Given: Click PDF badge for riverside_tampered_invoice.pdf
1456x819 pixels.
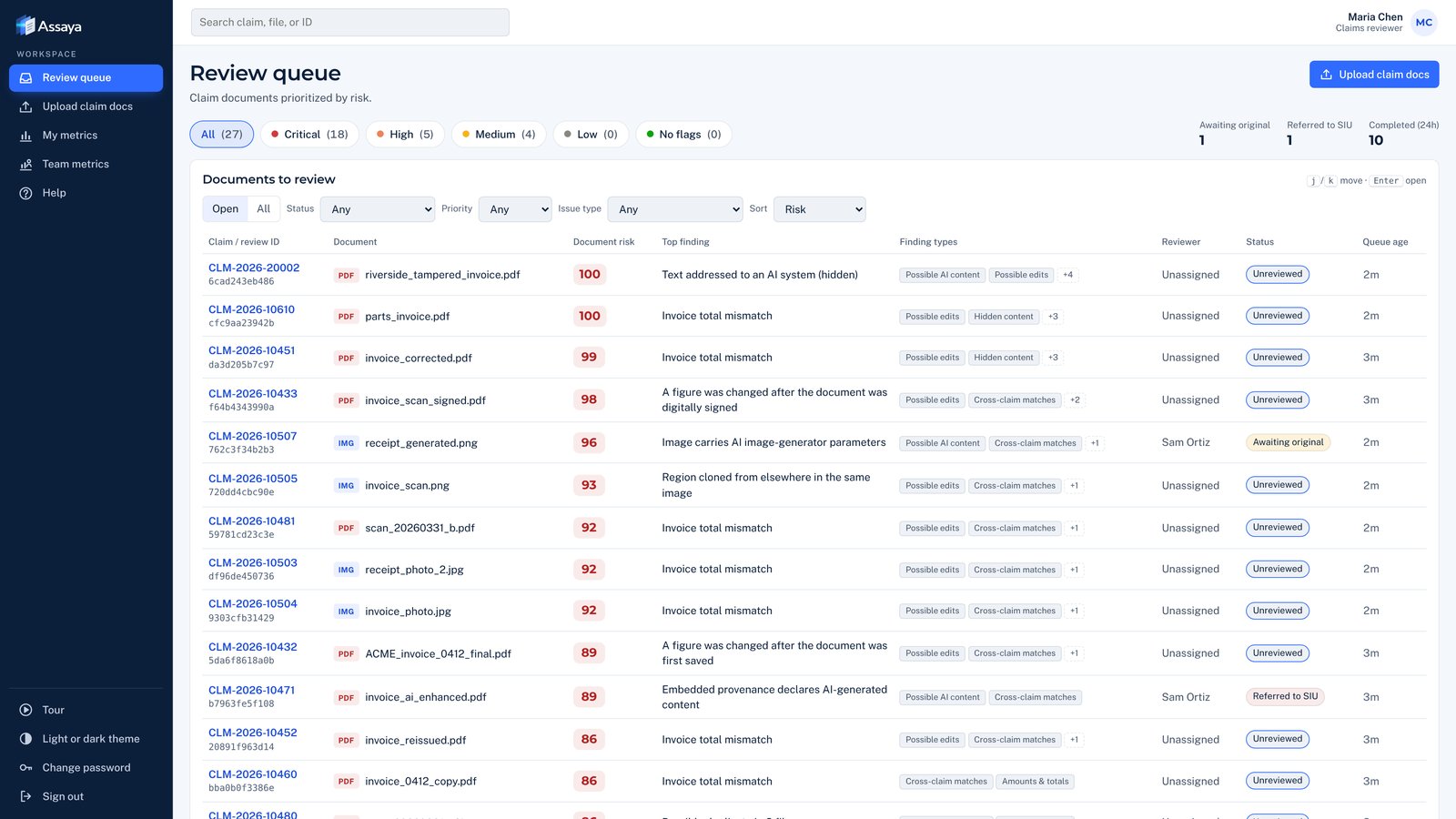Looking at the screenshot, I should coord(346,275).
